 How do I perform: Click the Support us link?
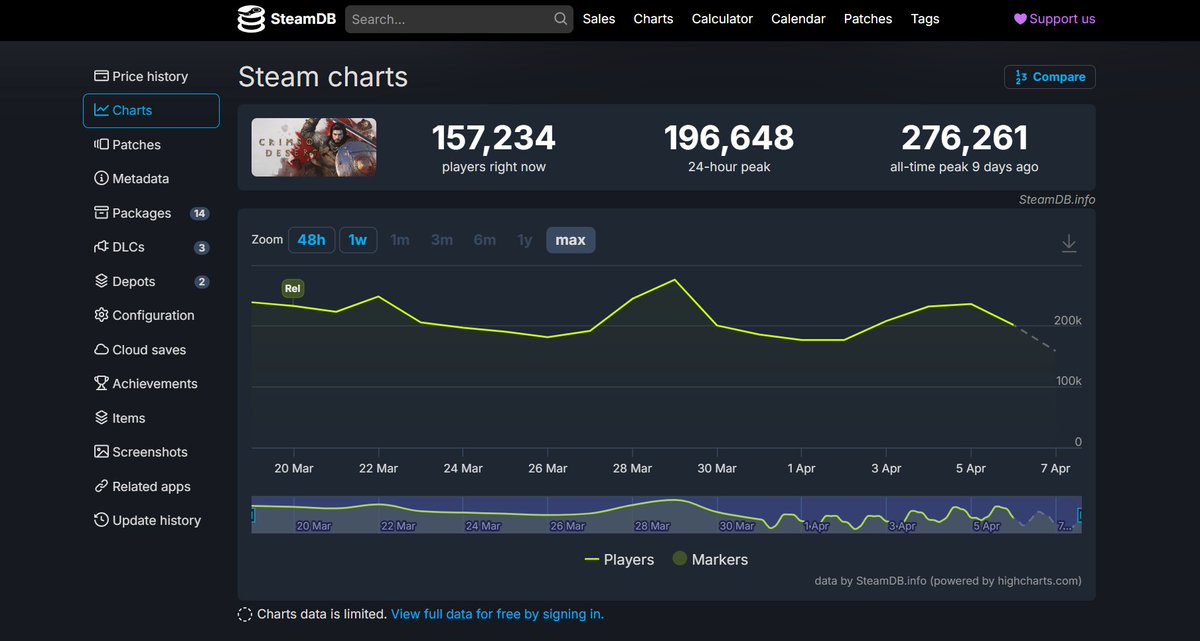point(1054,19)
